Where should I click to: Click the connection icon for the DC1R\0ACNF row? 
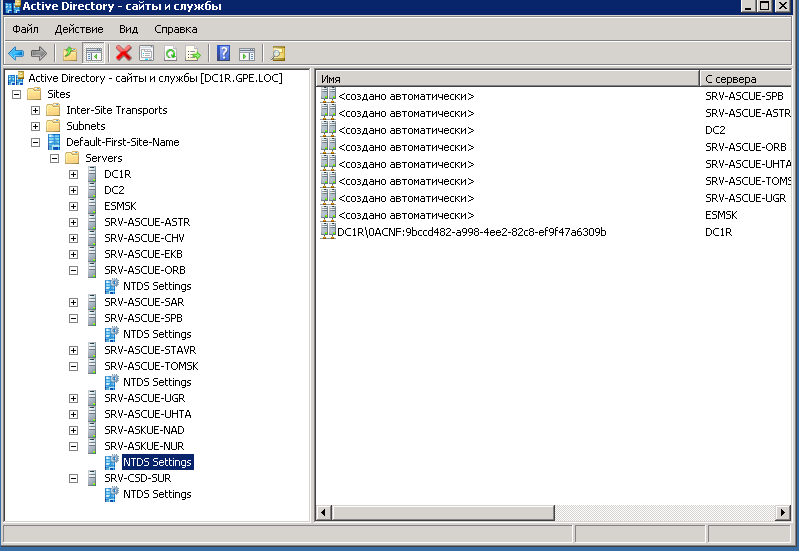click(x=328, y=232)
